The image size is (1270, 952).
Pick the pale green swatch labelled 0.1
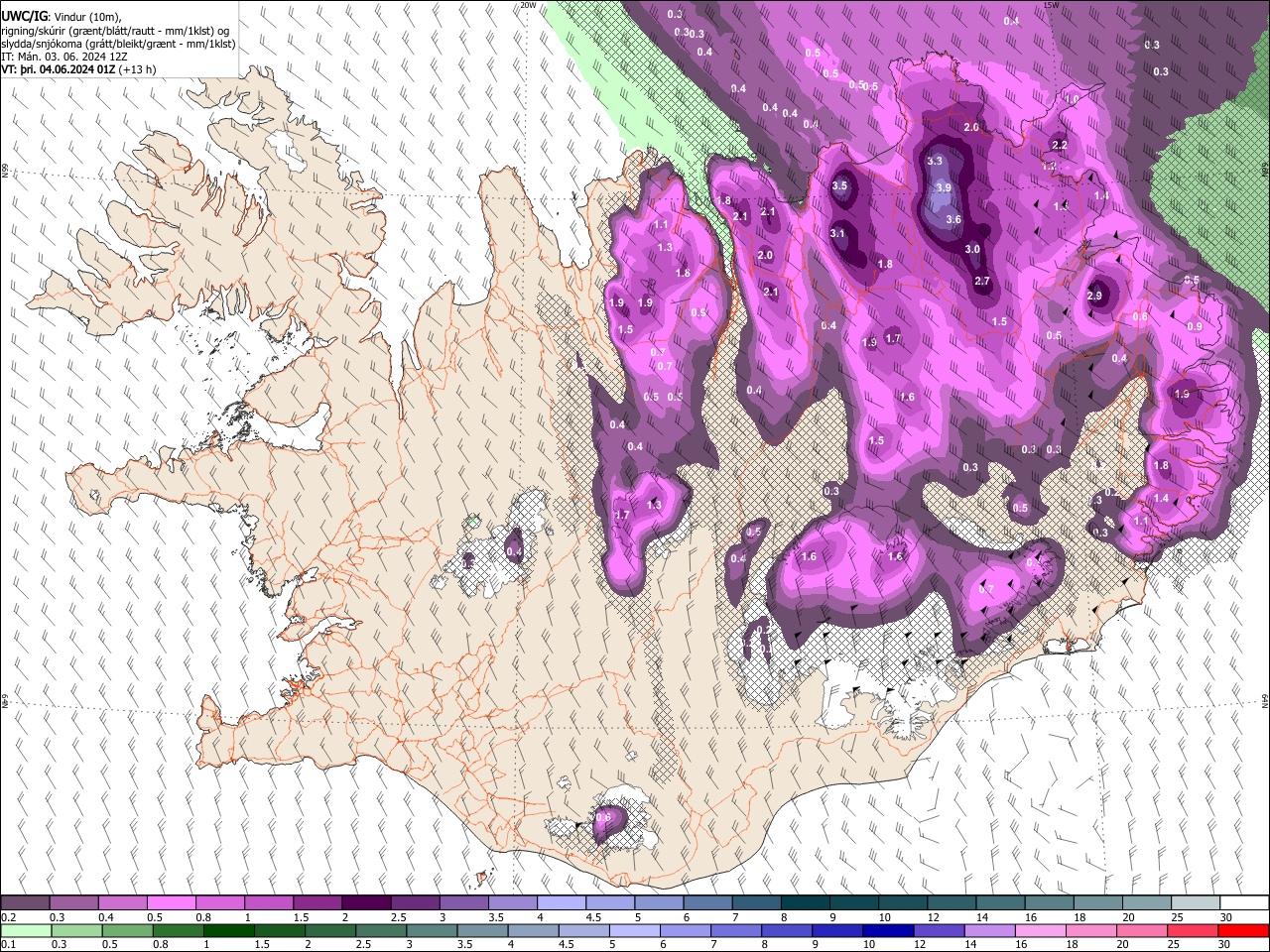click(x=26, y=930)
